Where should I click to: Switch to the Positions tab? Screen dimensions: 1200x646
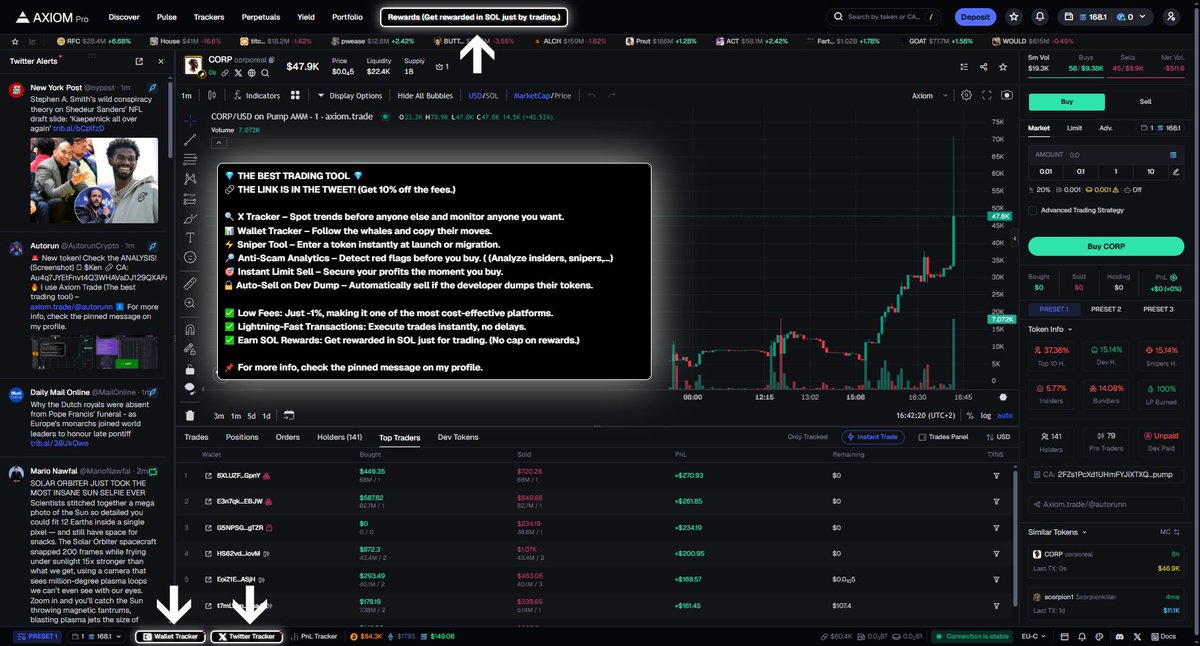[242, 437]
